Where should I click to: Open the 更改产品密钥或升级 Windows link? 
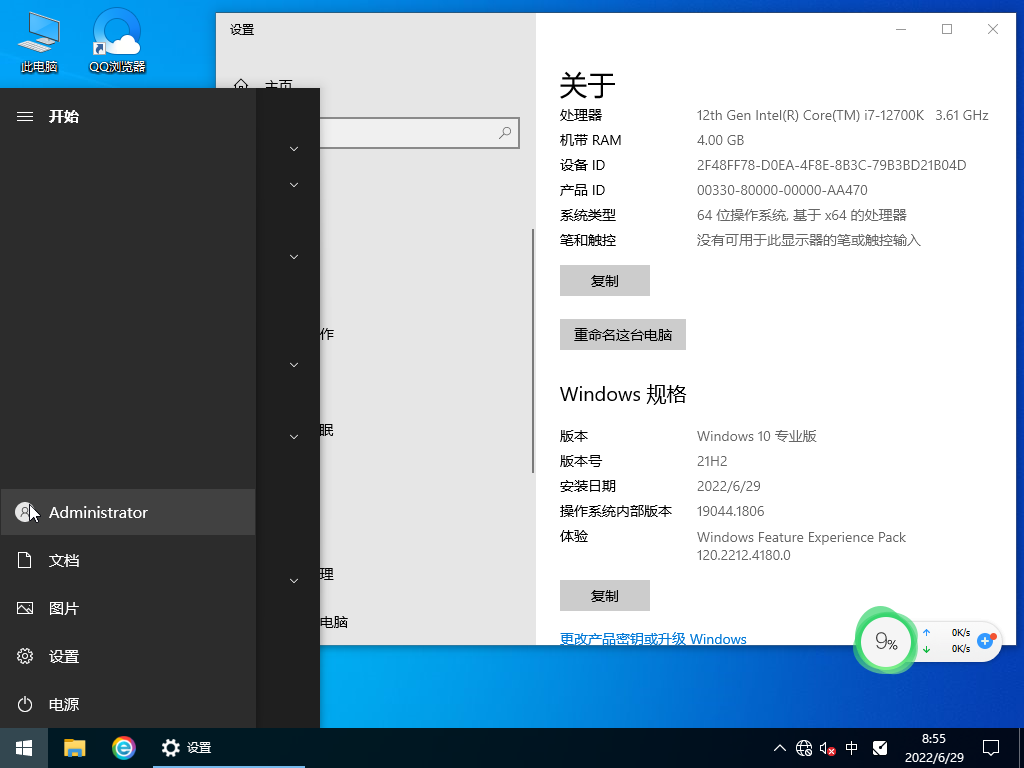point(651,639)
